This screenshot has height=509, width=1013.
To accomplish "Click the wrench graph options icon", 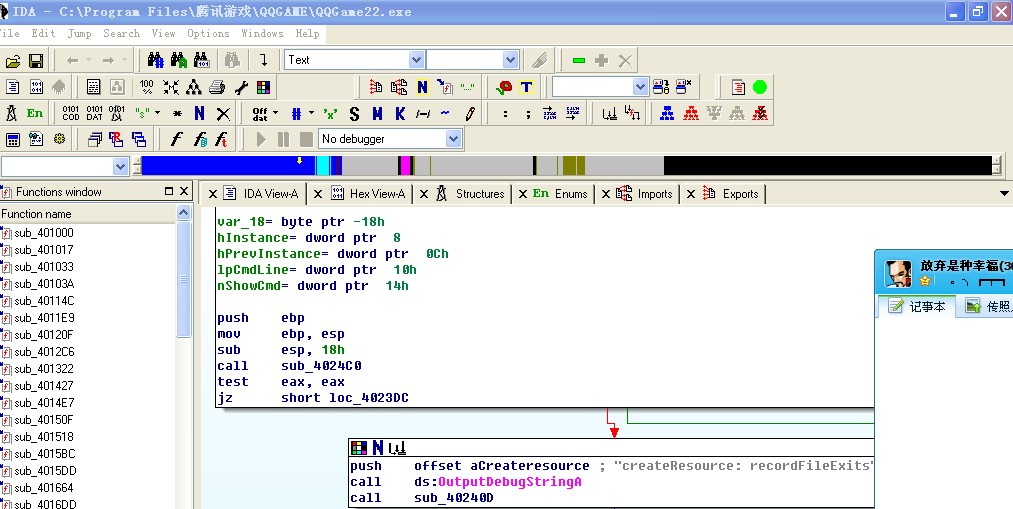I will 241,87.
